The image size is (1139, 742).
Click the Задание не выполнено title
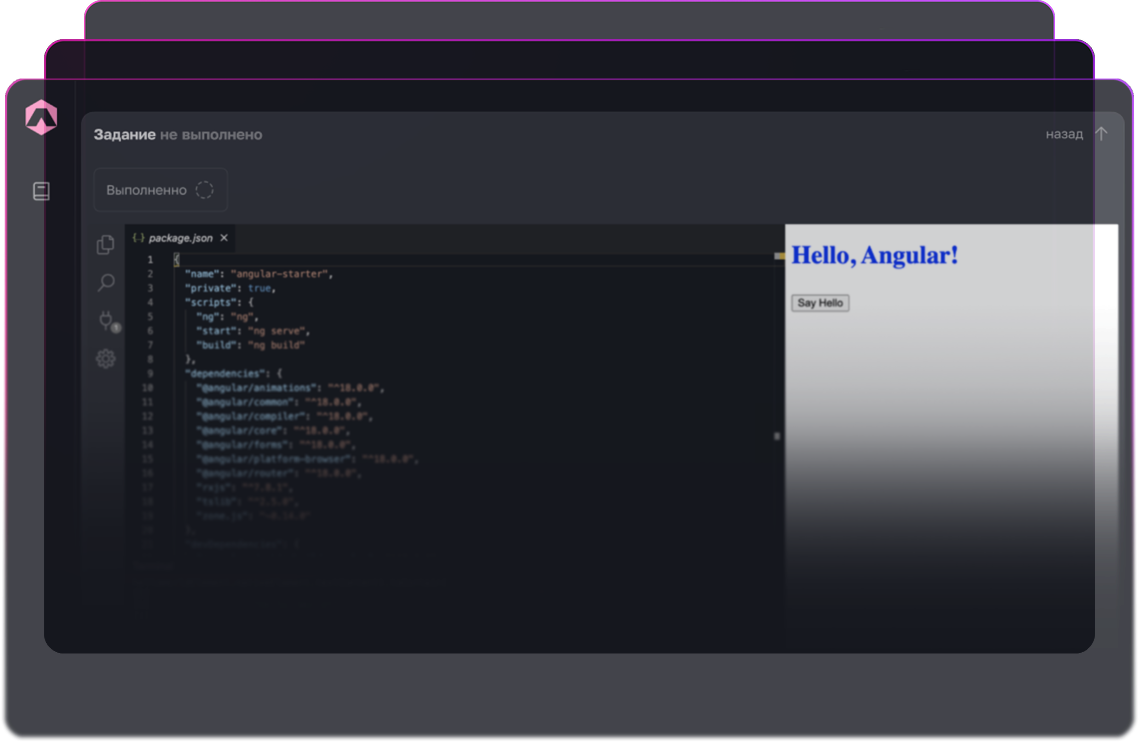pyautogui.click(x=178, y=134)
